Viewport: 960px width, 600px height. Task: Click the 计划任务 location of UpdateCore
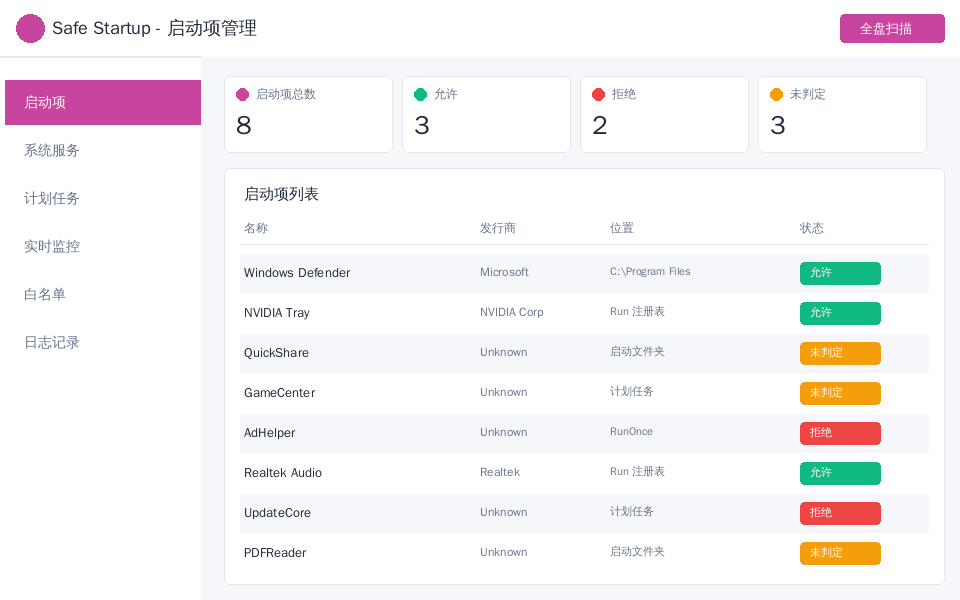pyautogui.click(x=632, y=511)
